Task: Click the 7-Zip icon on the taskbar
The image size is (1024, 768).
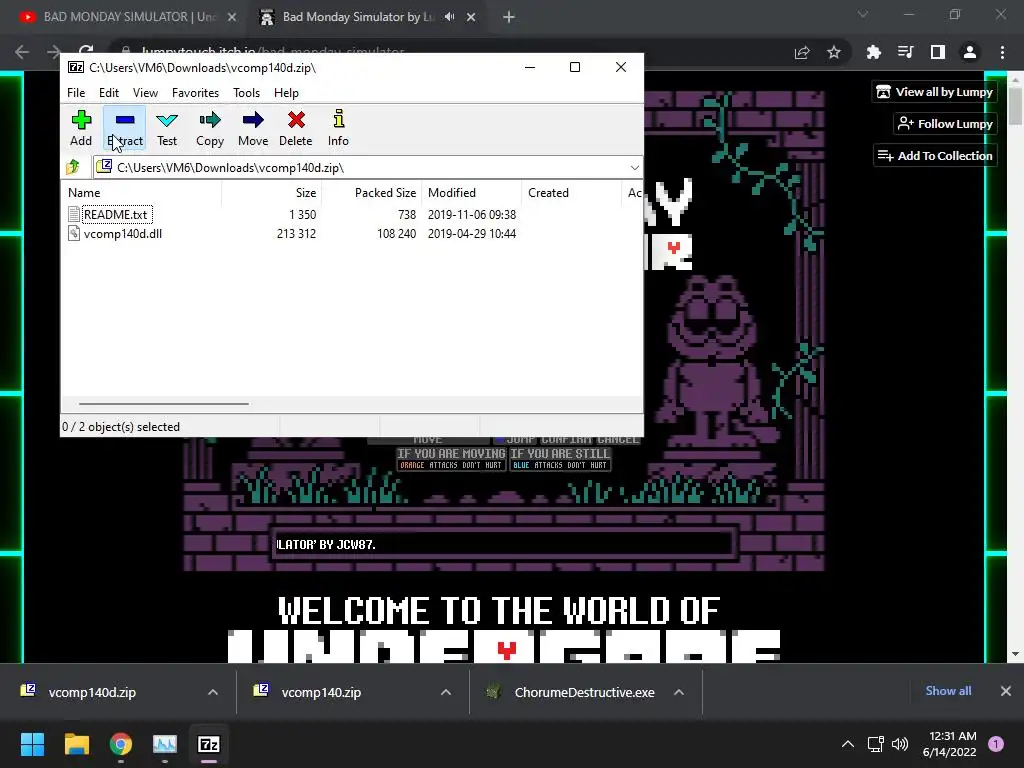Action: click(209, 744)
